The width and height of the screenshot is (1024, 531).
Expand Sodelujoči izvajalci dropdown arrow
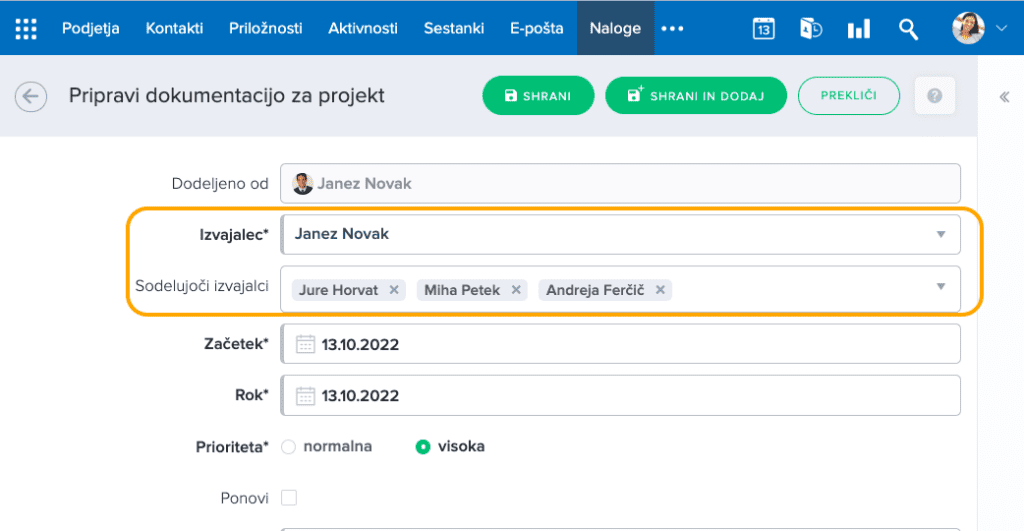940,287
